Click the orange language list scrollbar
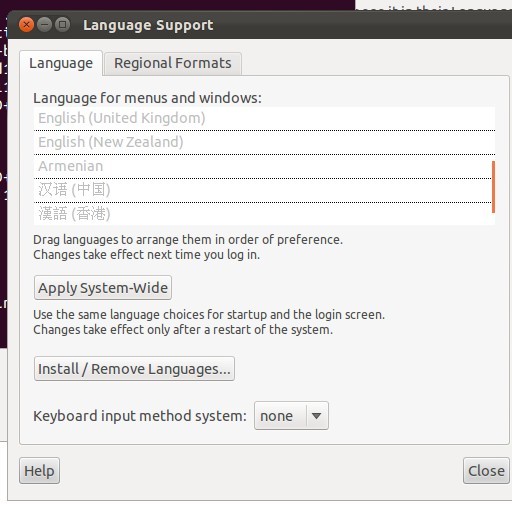This screenshot has width=512, height=522. pos(493,187)
